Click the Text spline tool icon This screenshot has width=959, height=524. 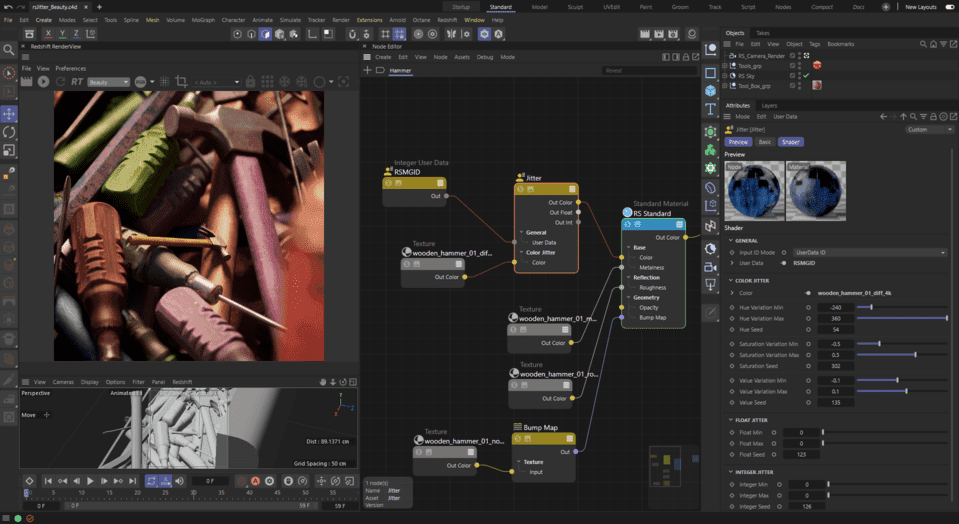point(710,109)
